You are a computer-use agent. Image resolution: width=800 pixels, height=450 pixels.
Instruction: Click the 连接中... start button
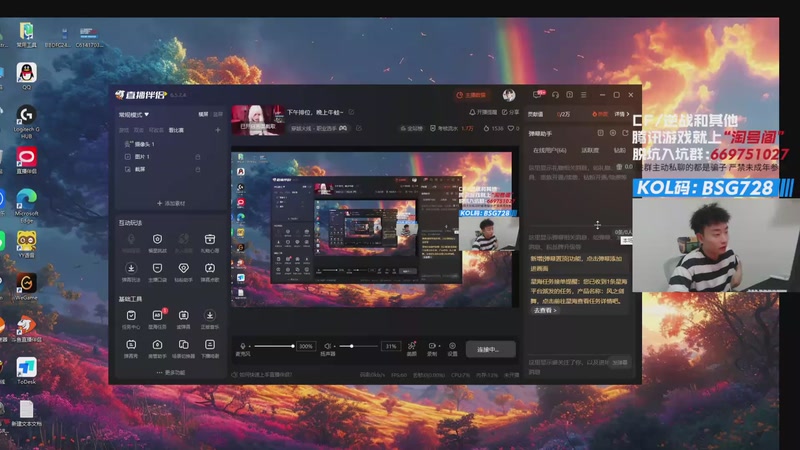pos(490,349)
